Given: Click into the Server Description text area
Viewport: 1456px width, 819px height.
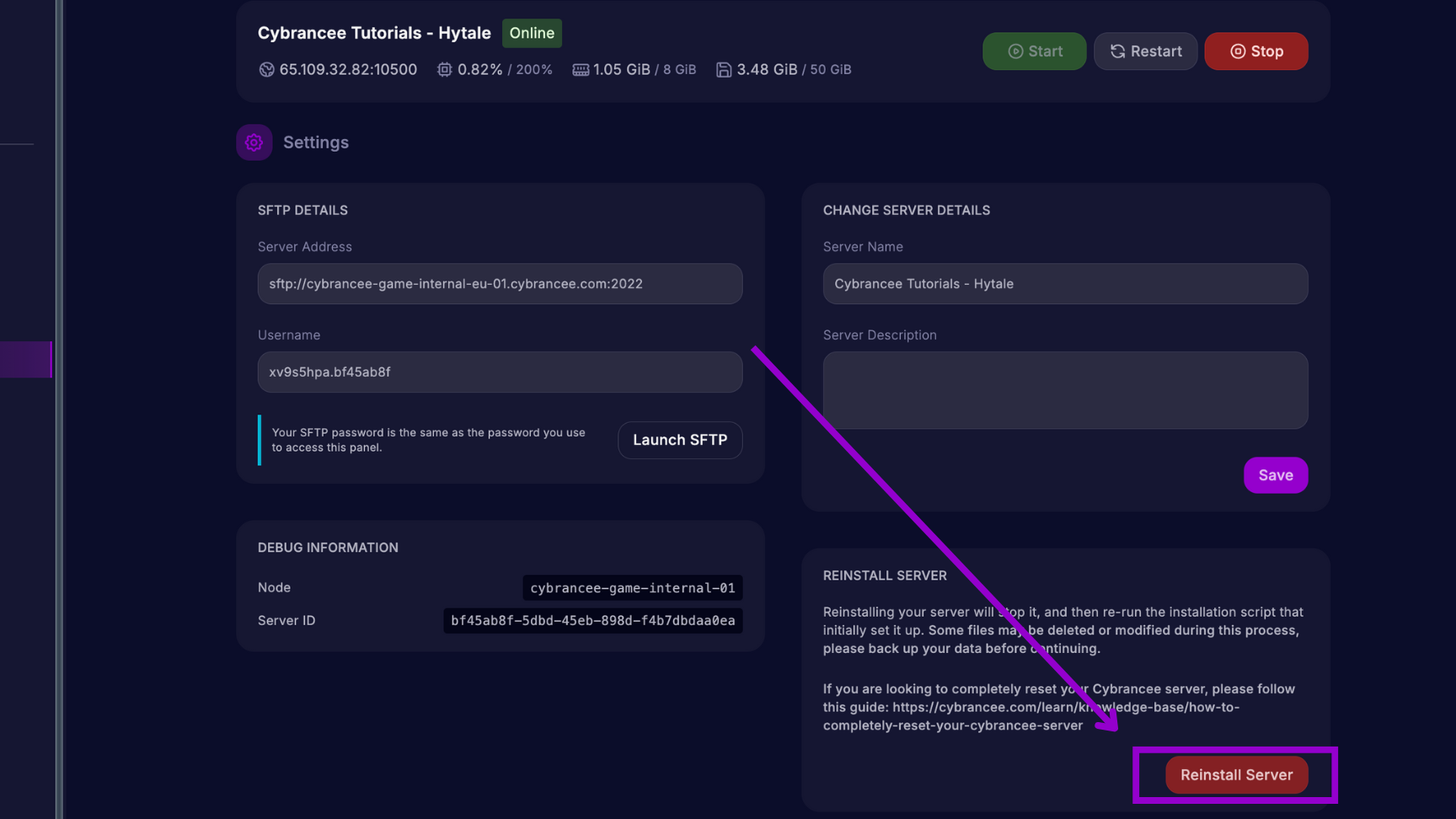Looking at the screenshot, I should (1065, 390).
